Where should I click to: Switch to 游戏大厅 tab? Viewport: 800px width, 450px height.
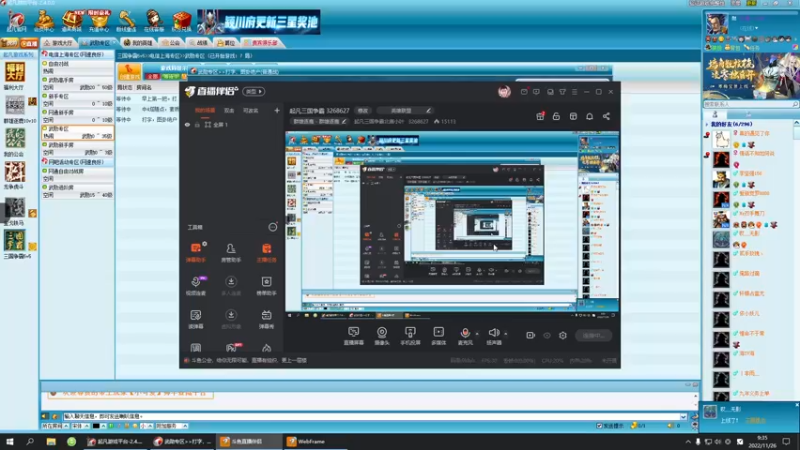pos(58,43)
